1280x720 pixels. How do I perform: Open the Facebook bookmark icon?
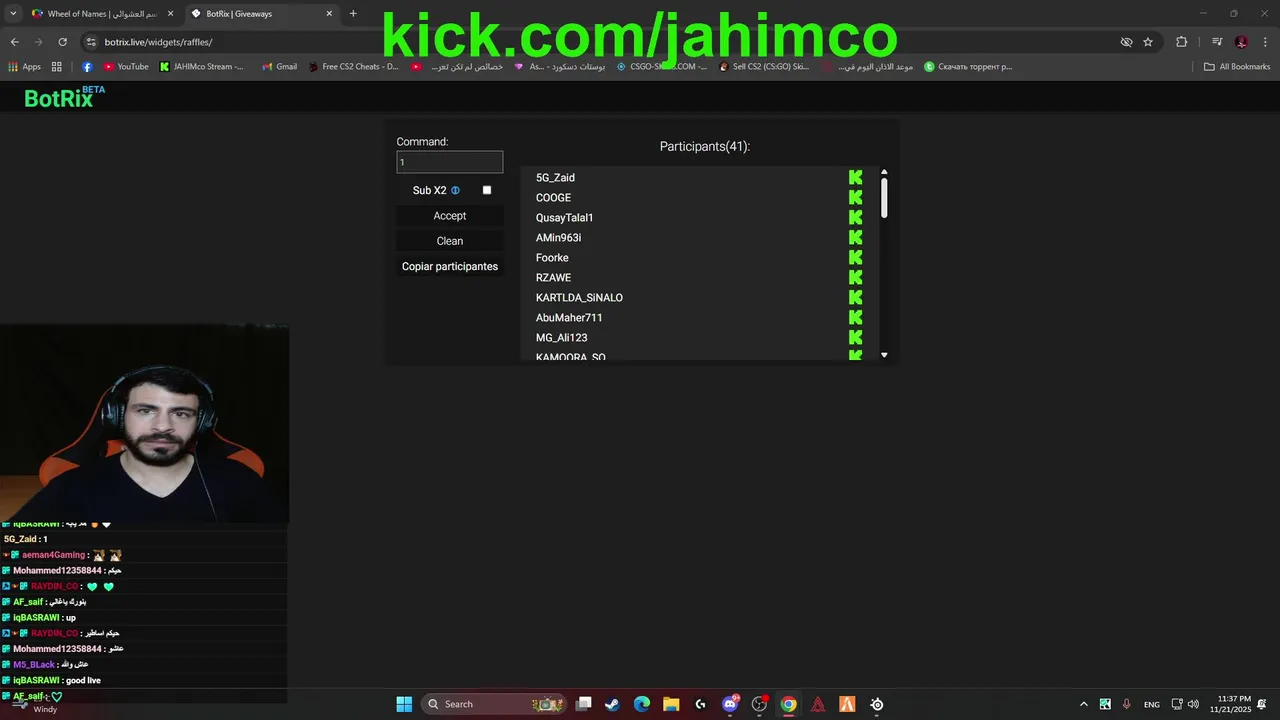[87, 67]
